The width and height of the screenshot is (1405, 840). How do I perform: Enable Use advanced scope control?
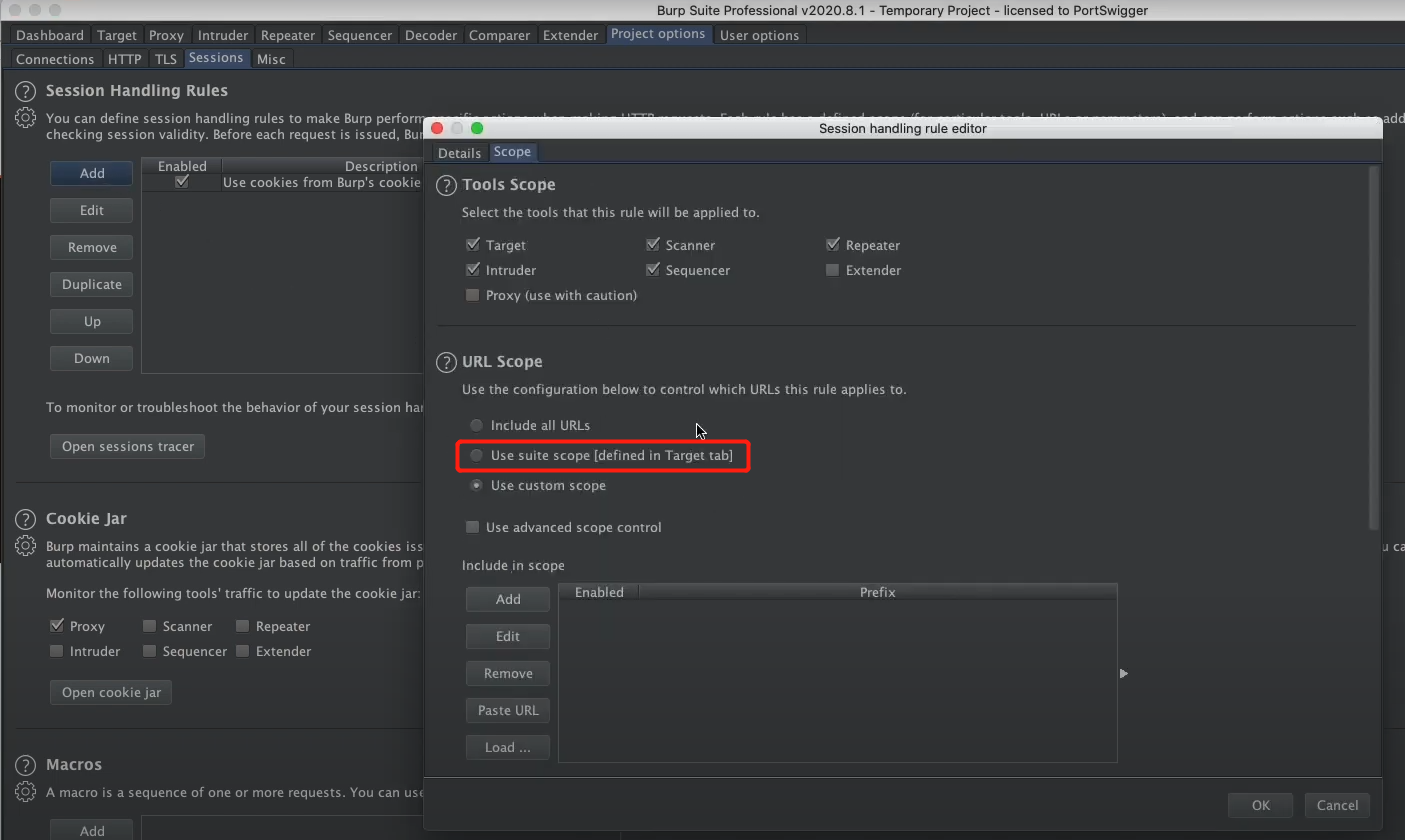click(473, 527)
